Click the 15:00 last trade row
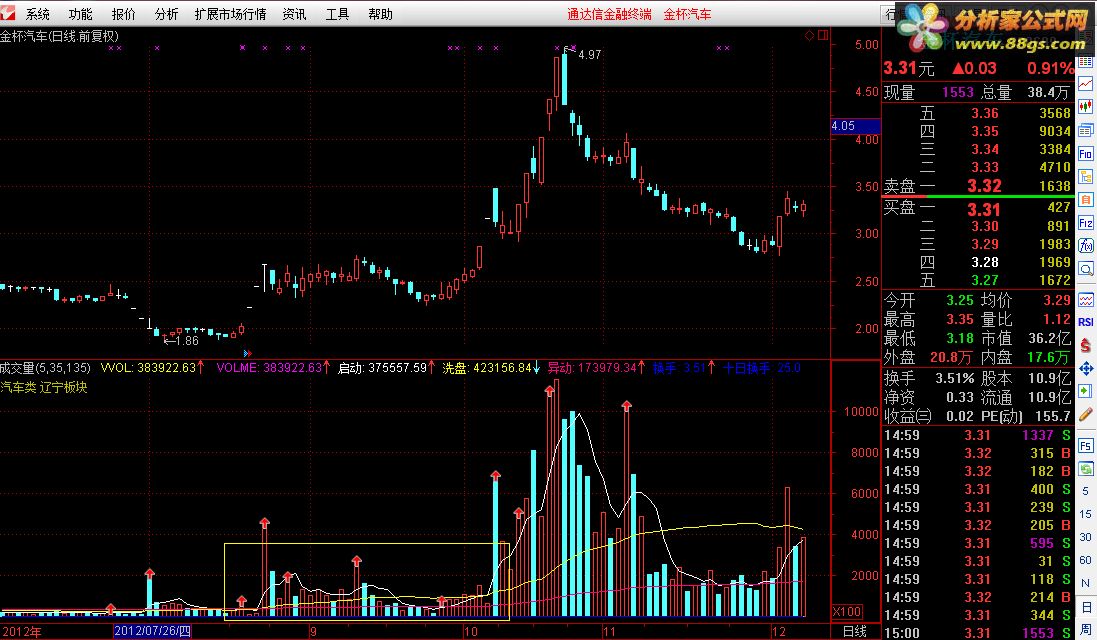The image size is (1097, 640). tap(978, 633)
